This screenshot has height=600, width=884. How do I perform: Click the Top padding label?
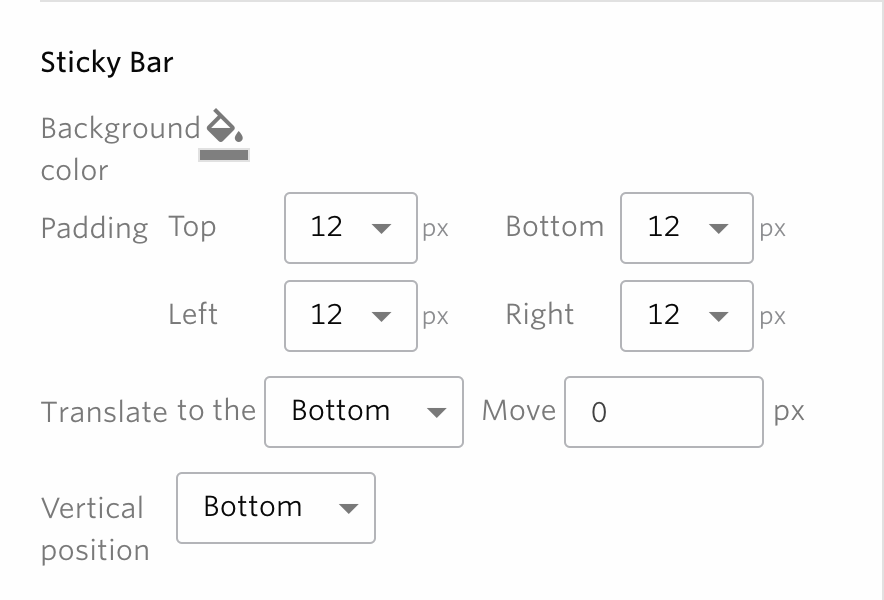click(192, 227)
